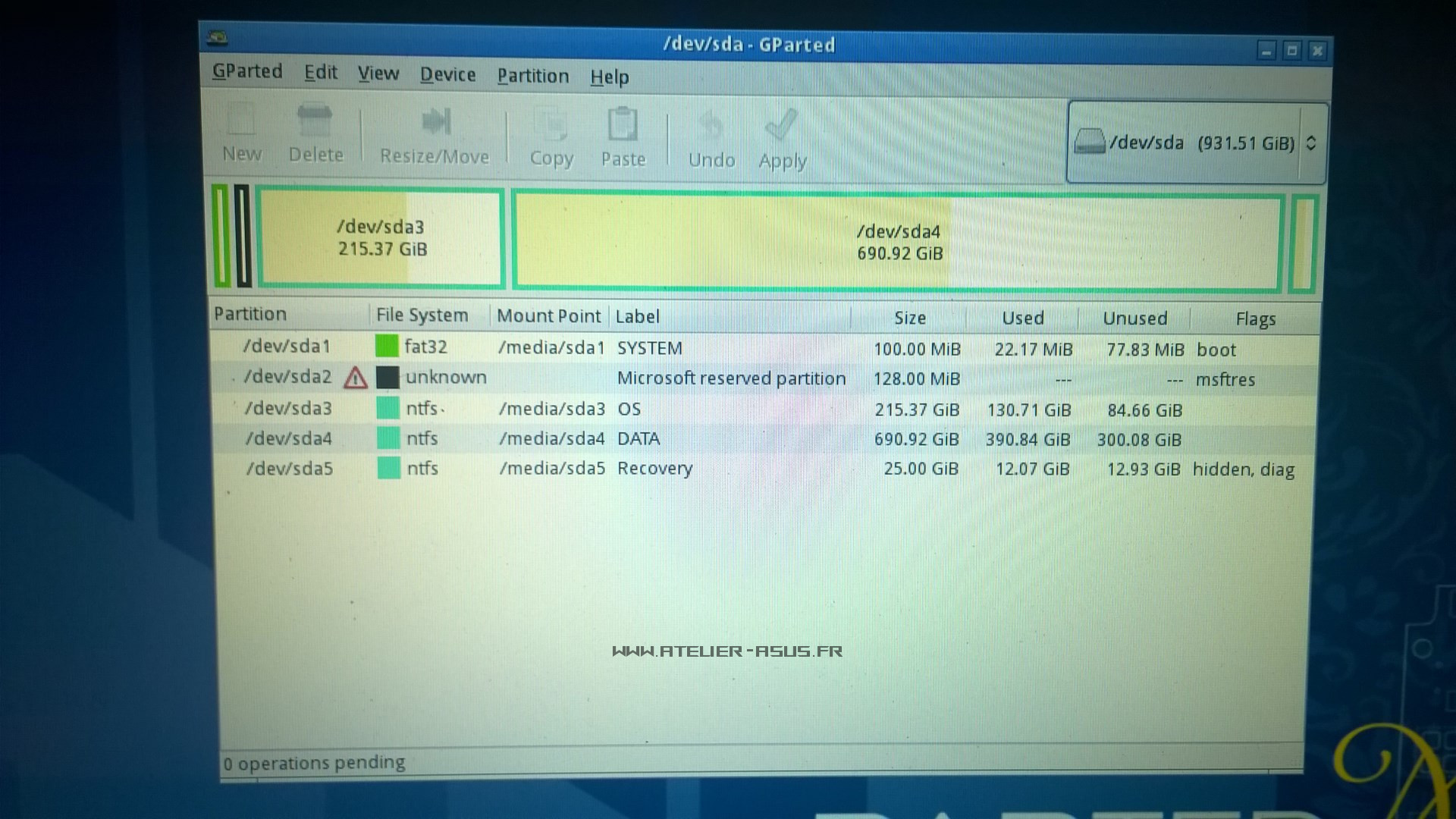Select the /dev/sda3 block in disk map
1456x819 pixels.
[381, 237]
